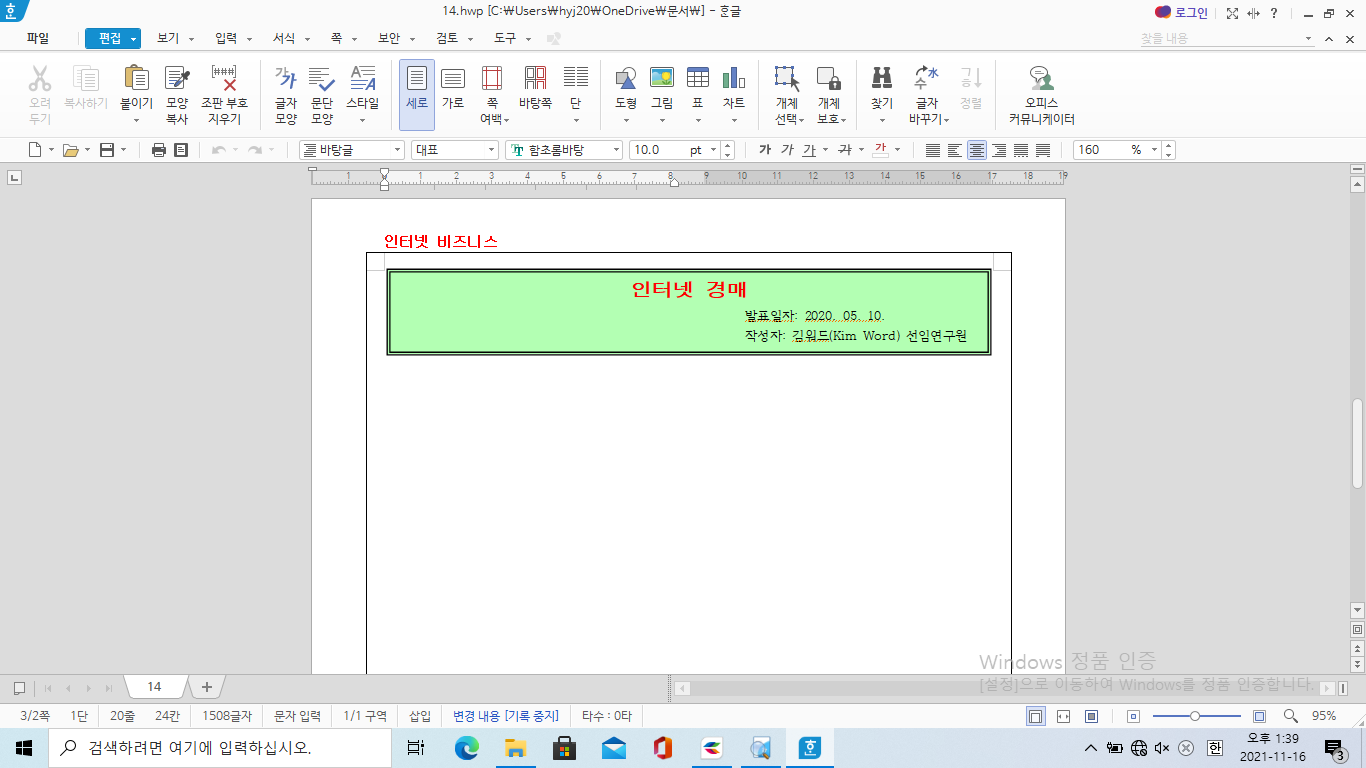1366x768 pixels.
Task: Click the 개체 보호 object protect icon
Action: [x=828, y=79]
